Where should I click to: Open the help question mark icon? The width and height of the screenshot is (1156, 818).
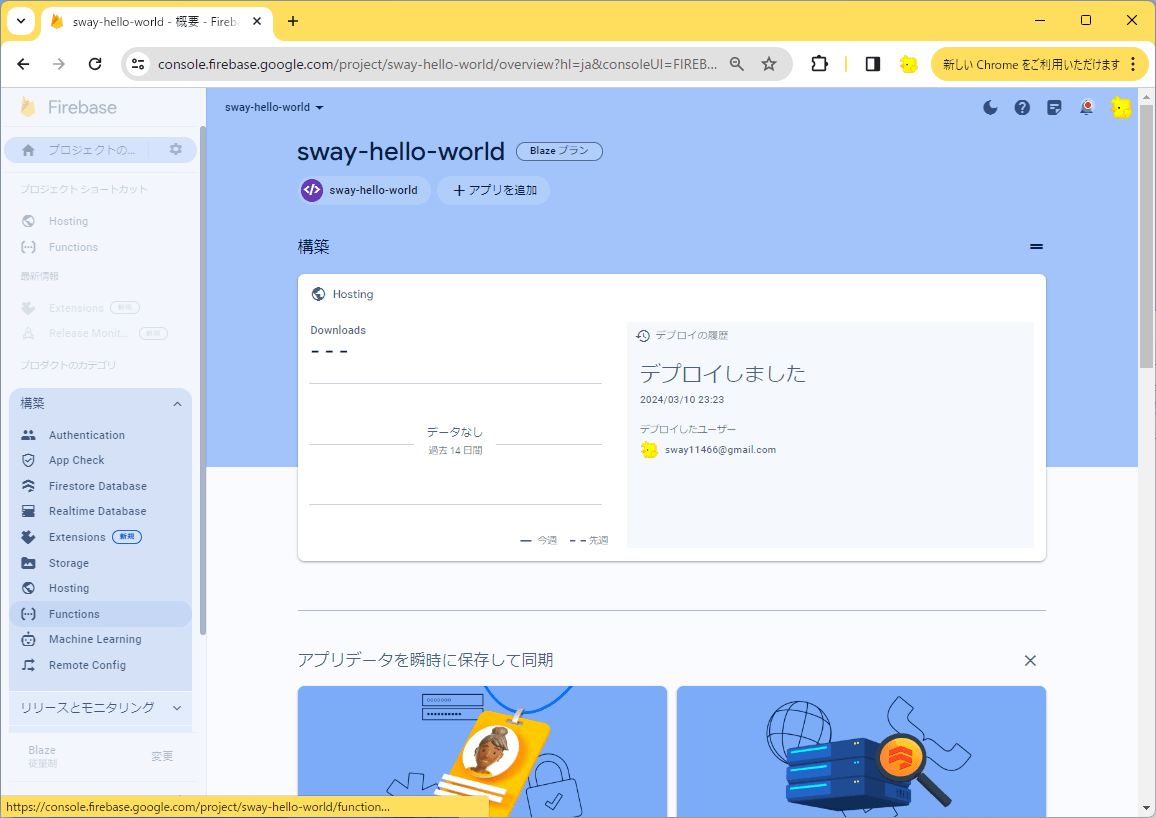1022,108
